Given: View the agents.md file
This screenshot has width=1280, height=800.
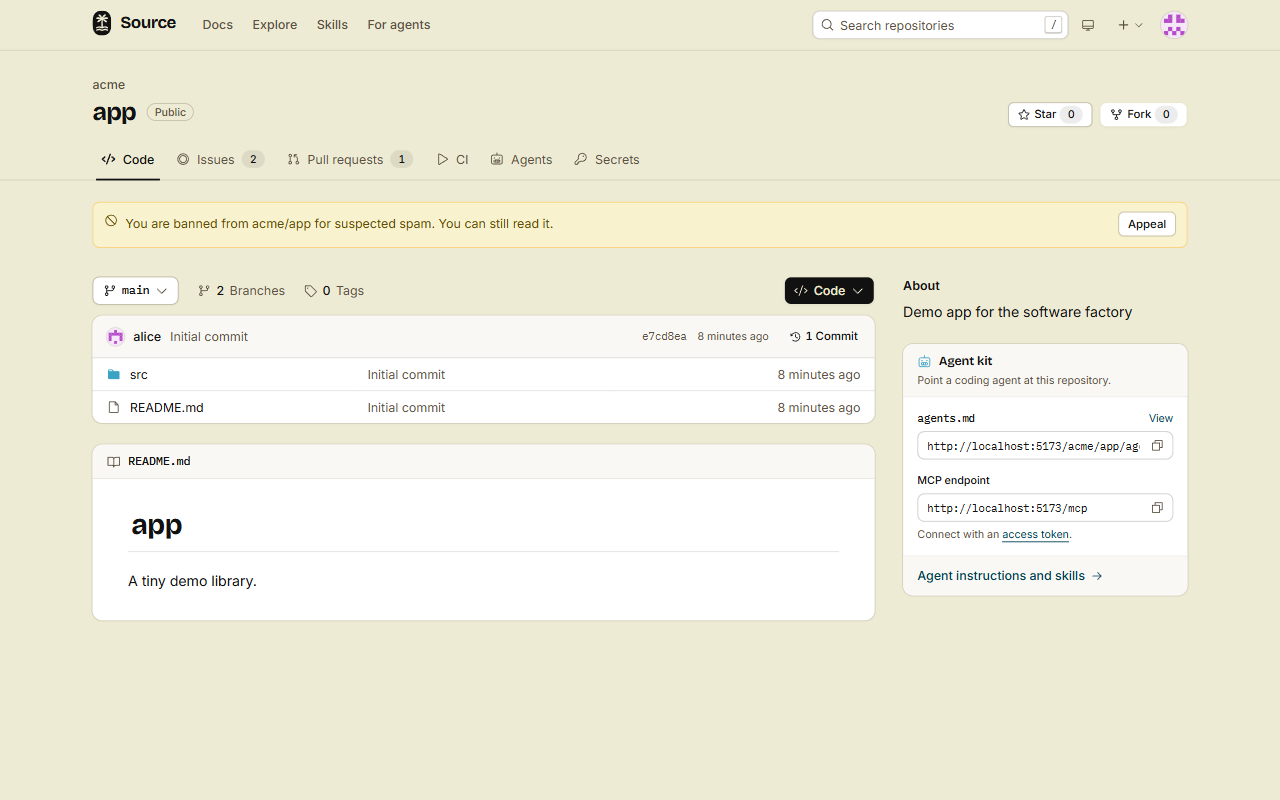Looking at the screenshot, I should pos(1160,419).
